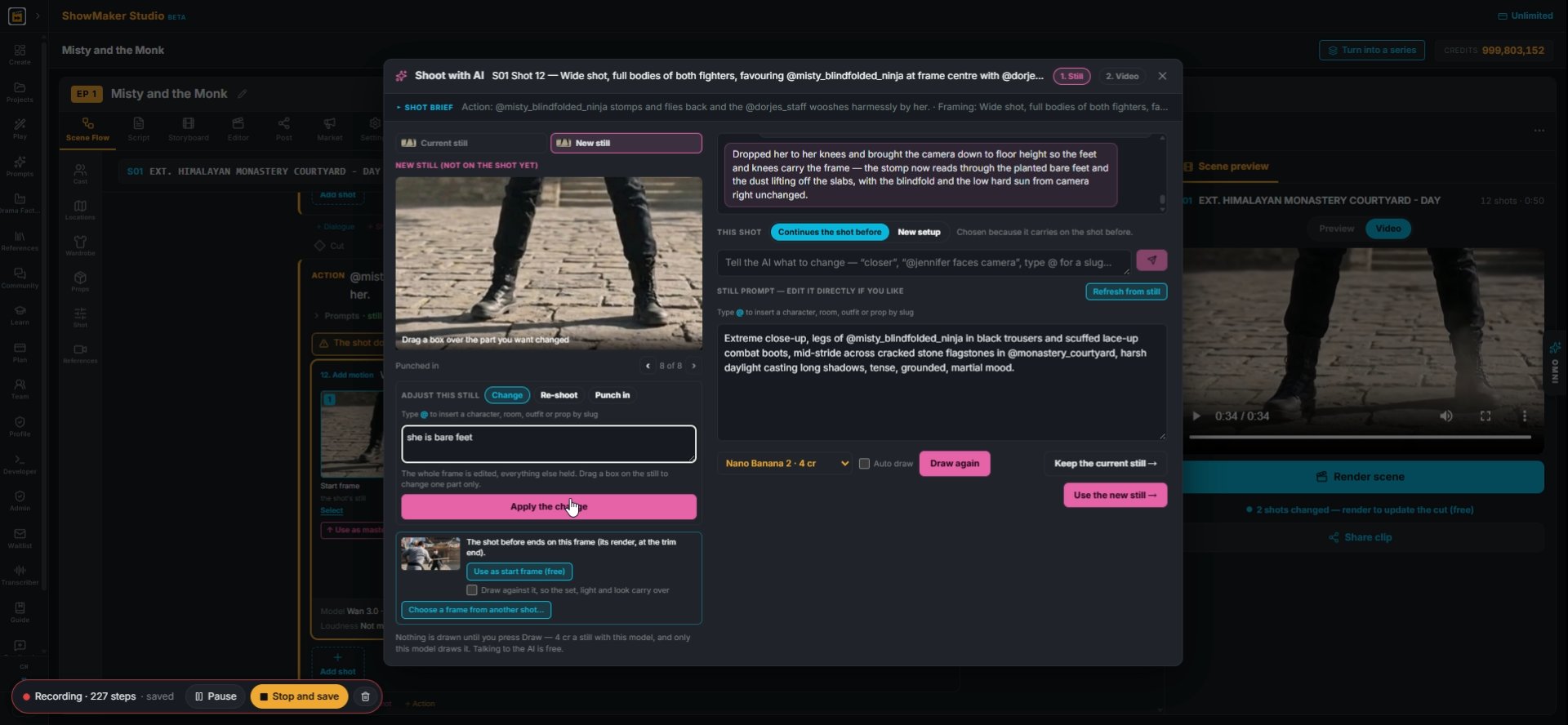Screen dimensions: 1568x725
Task: Open the Storyboard tab
Action: click(189, 129)
